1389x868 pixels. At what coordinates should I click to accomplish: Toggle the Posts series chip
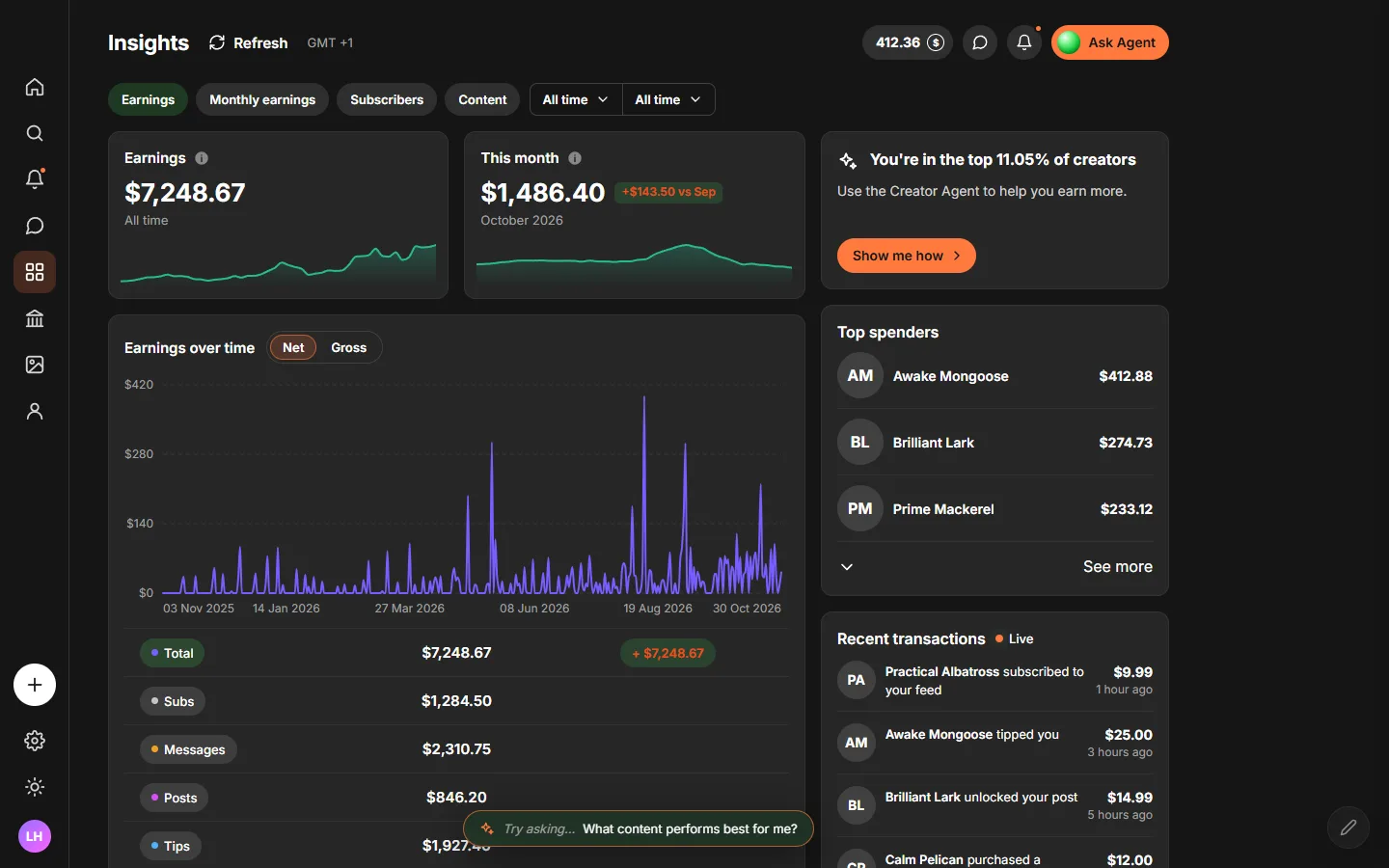tap(174, 798)
